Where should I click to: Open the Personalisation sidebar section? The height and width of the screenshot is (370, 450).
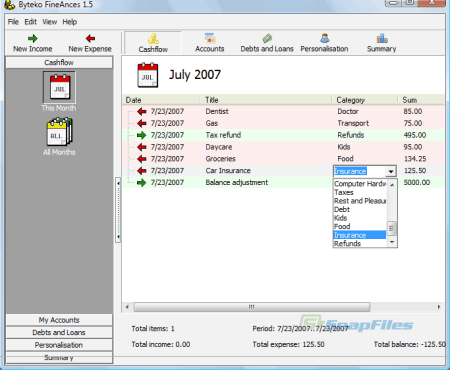59,345
